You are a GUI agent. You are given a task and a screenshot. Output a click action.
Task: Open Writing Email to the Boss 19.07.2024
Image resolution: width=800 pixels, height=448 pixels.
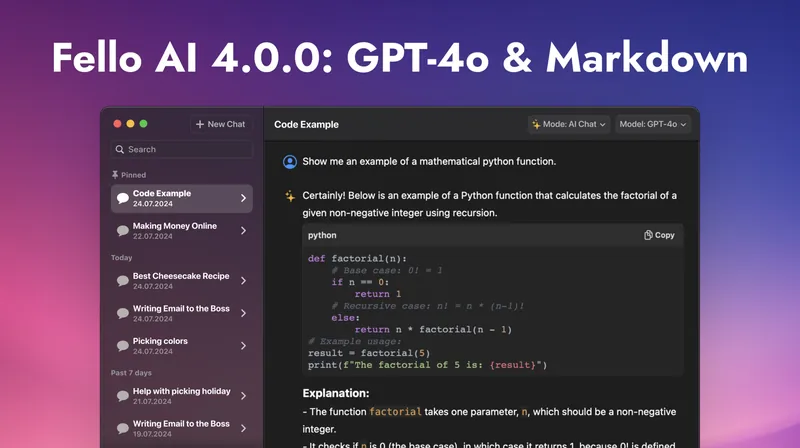[x=182, y=429]
